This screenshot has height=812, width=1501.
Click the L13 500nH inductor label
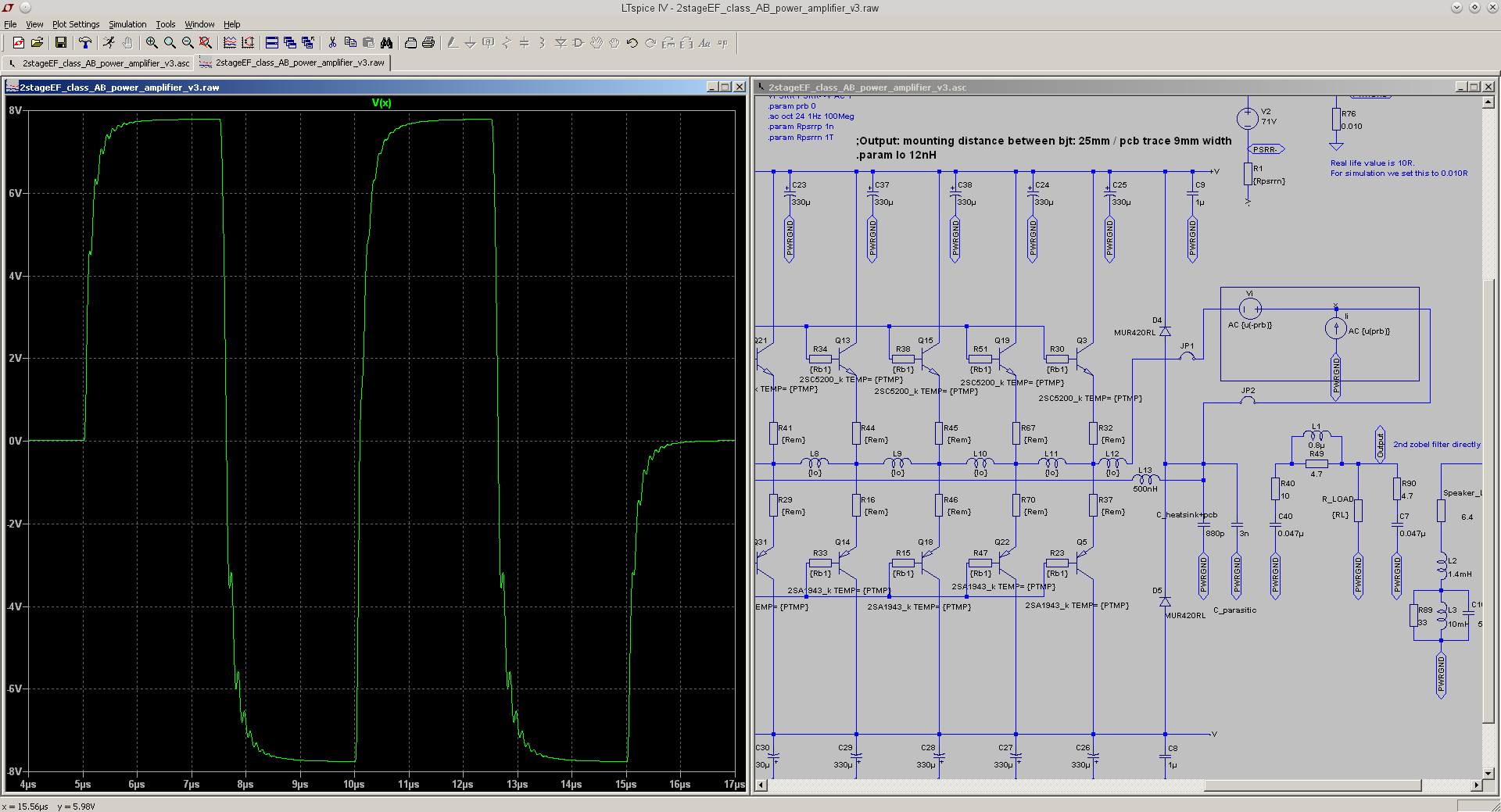tap(1145, 479)
